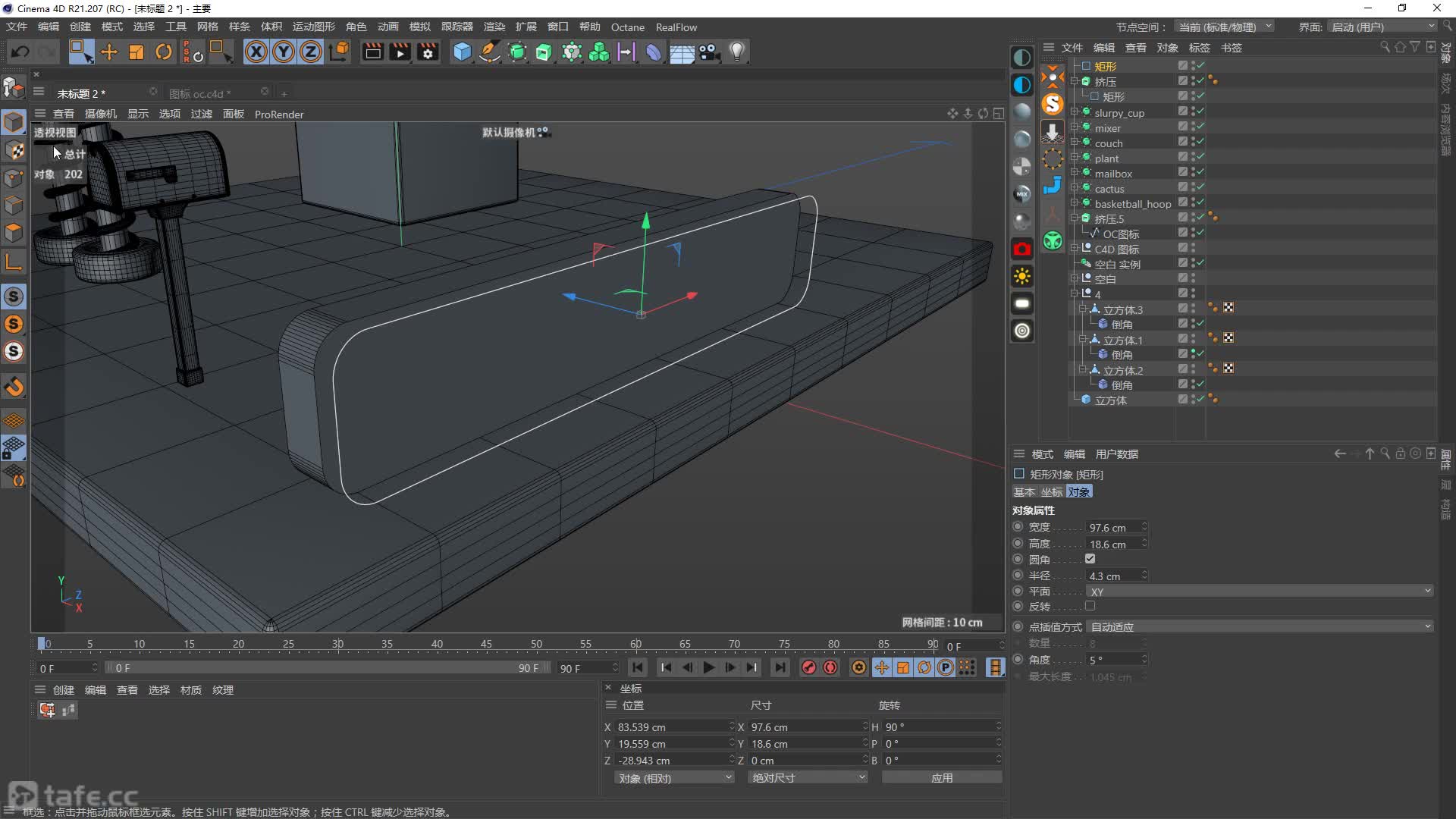This screenshot has width=1456, height=819.
Task: Select the cactus object in the list
Action: click(x=1109, y=189)
